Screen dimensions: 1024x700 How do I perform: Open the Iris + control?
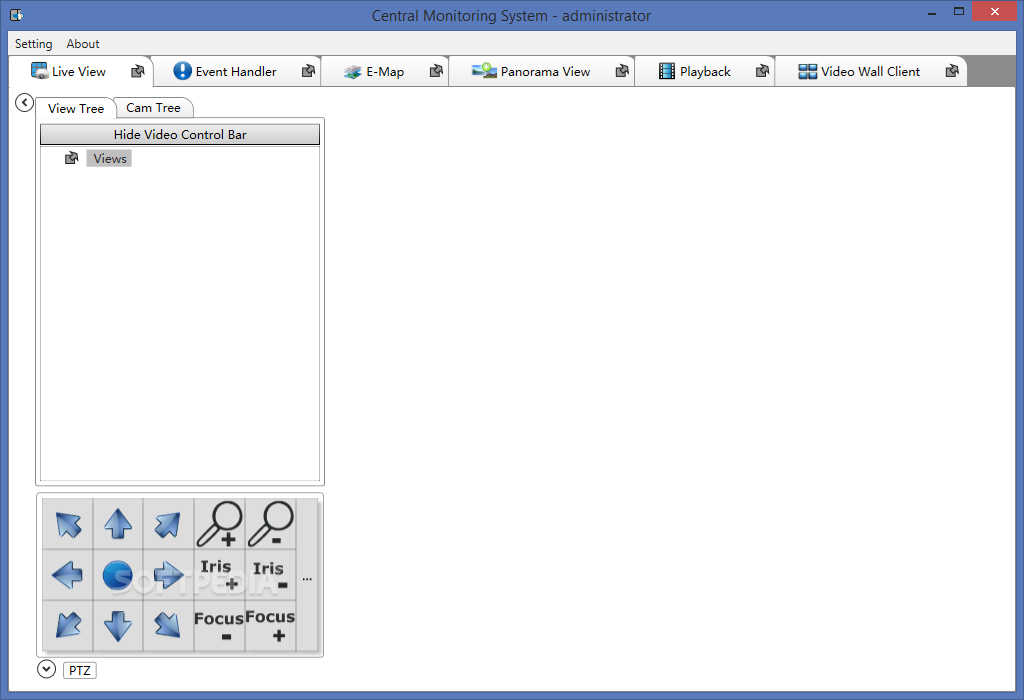219,575
